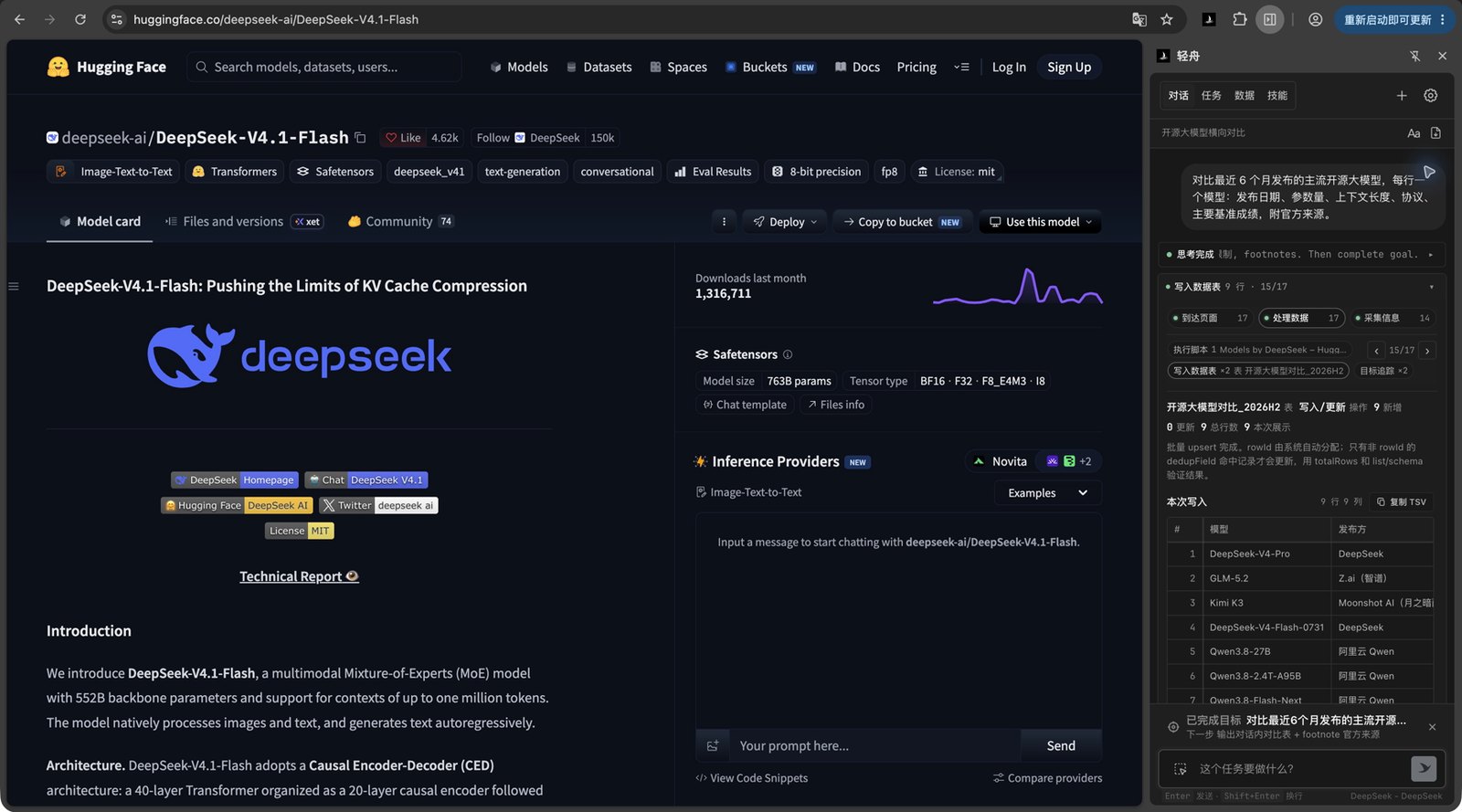Unpin the 轻舟 side panel
Viewport: 1462px width, 812px height.
coord(1415,56)
